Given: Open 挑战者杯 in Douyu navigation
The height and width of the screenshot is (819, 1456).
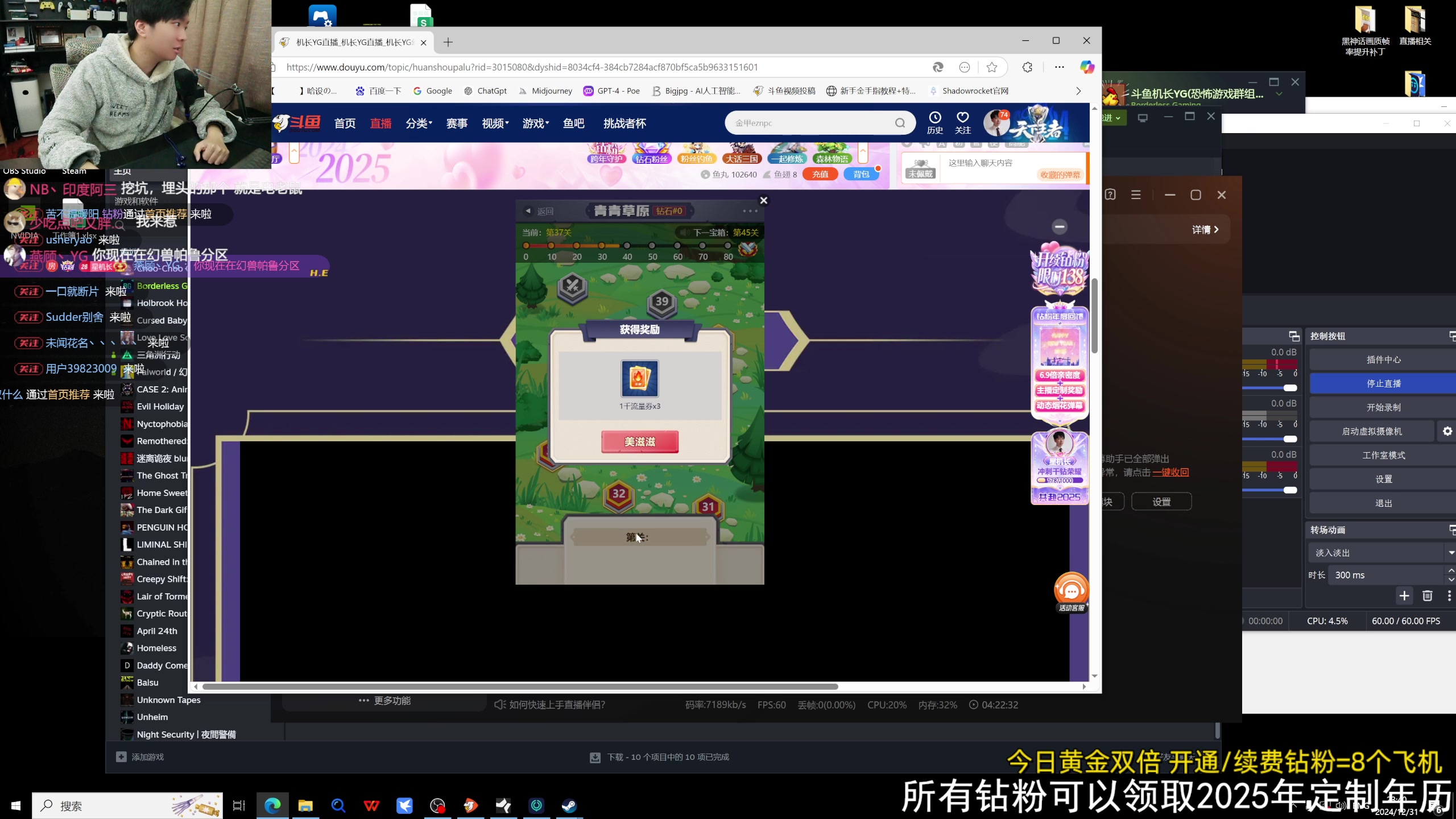Looking at the screenshot, I should click(624, 123).
